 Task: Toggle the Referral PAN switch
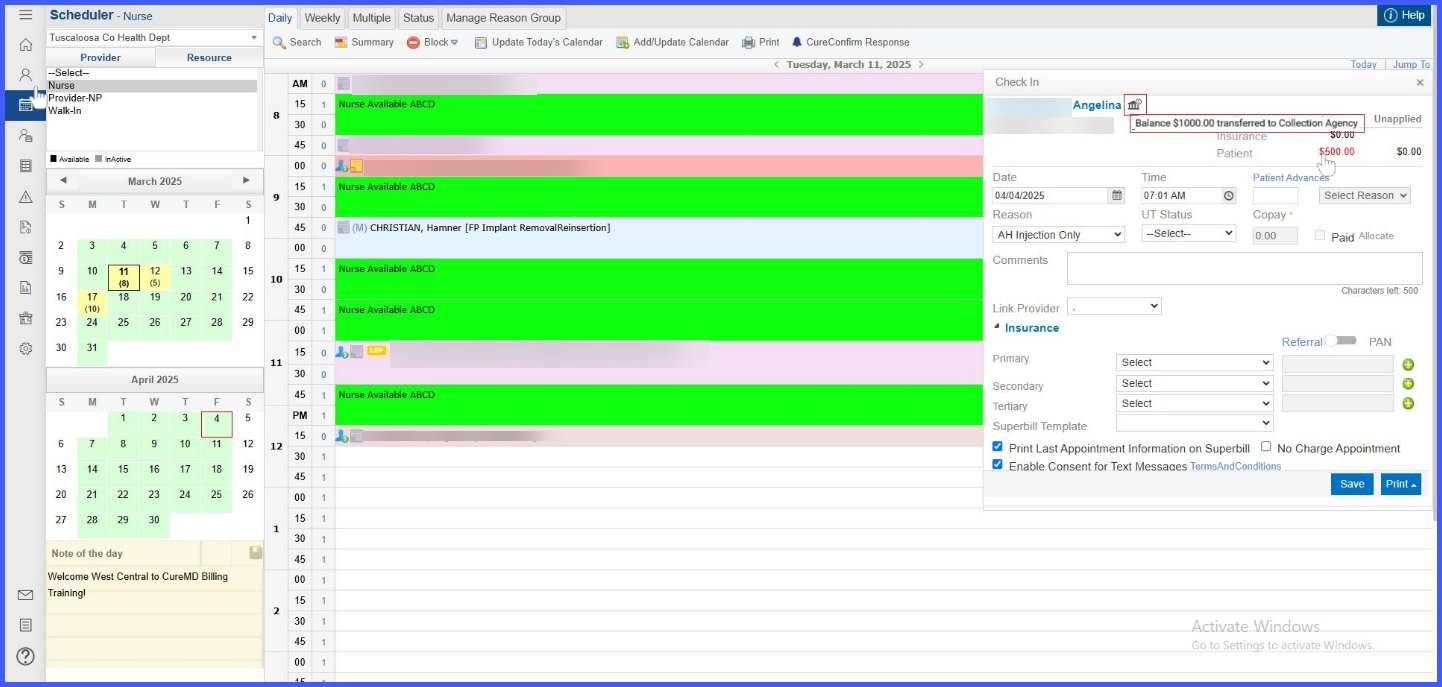pyautogui.click(x=1340, y=341)
